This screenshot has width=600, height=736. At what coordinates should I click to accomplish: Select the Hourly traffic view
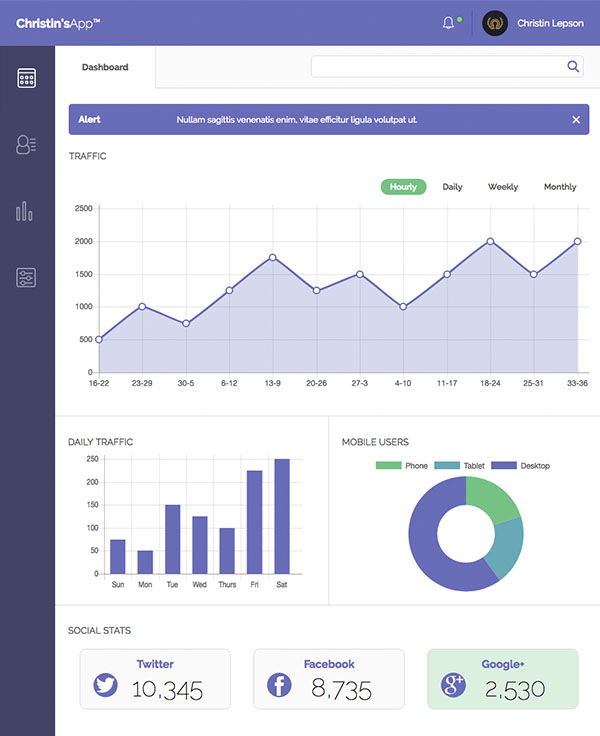click(x=403, y=187)
